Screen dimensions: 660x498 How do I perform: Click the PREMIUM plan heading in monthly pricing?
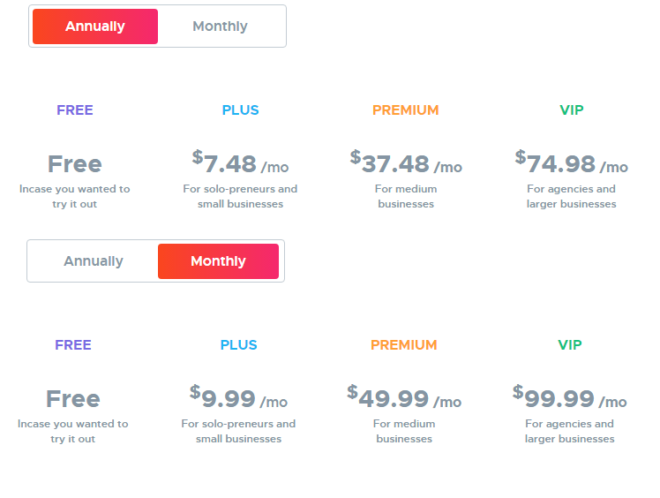tap(404, 345)
